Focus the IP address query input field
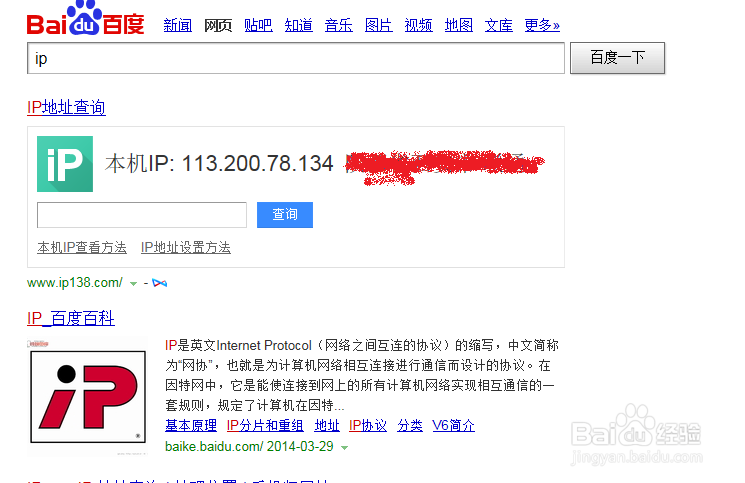The width and height of the screenshot is (745, 483). pyautogui.click(x=142, y=215)
